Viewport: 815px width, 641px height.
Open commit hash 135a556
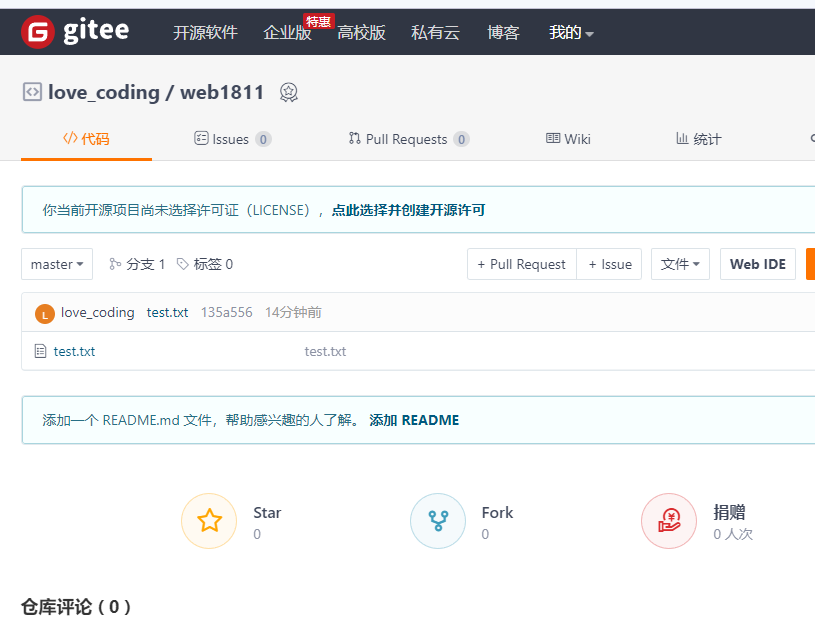click(x=227, y=312)
